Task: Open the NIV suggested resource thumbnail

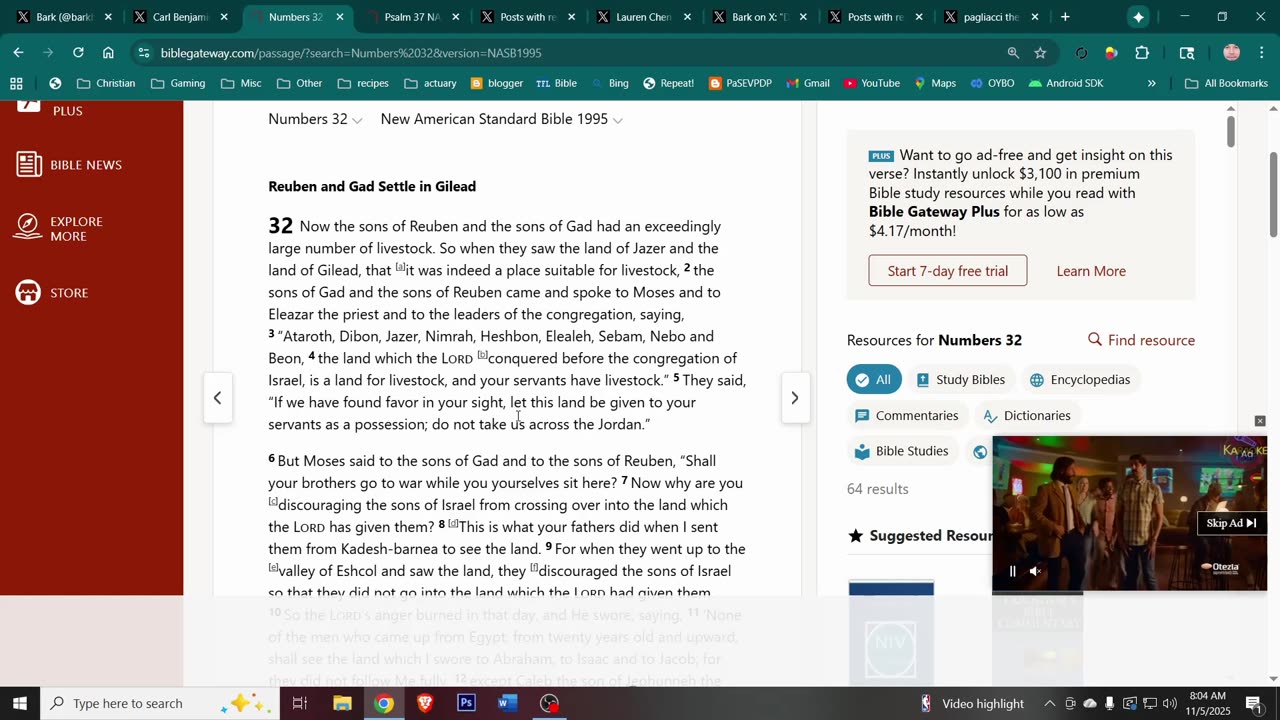Action: tap(891, 635)
